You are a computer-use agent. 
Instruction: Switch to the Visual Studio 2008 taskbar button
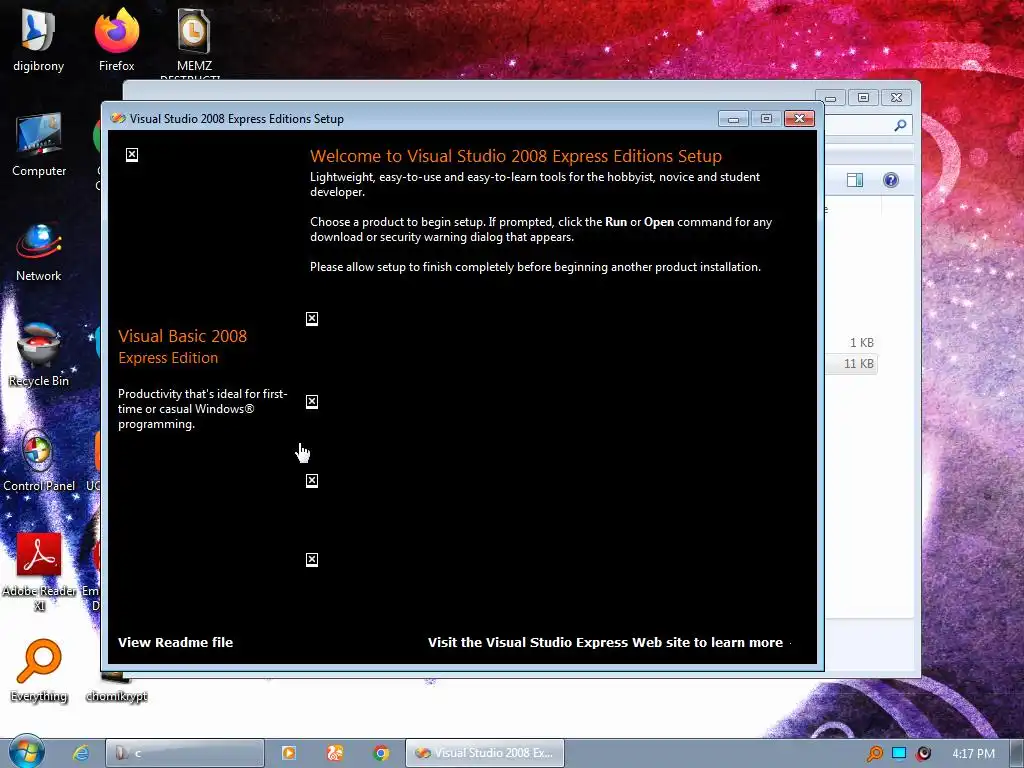pyautogui.click(x=485, y=753)
